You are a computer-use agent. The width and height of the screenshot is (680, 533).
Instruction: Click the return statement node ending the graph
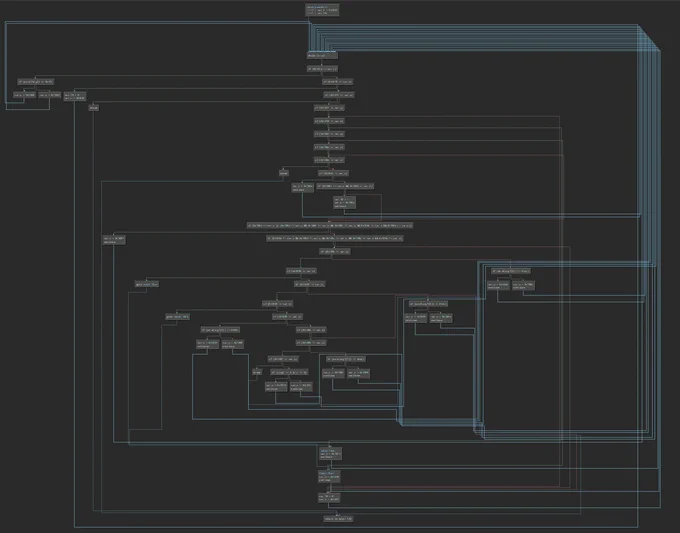pyautogui.click(x=338, y=519)
